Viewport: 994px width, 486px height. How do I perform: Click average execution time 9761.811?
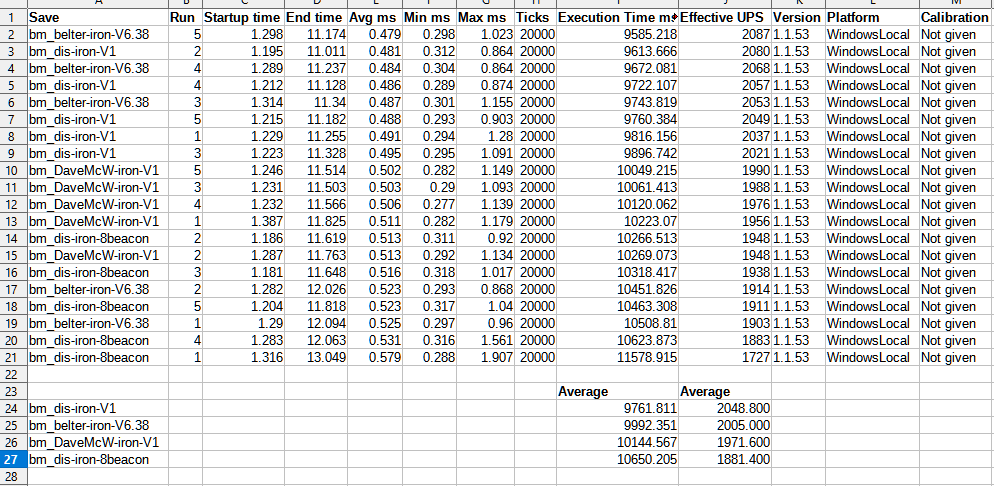click(617, 409)
